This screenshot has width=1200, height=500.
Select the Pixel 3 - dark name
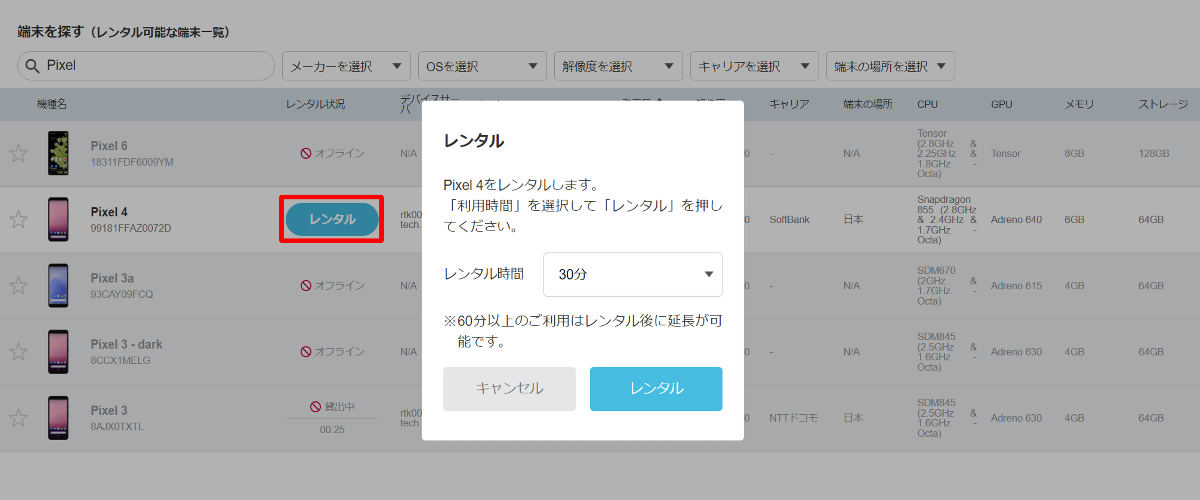[x=126, y=344]
